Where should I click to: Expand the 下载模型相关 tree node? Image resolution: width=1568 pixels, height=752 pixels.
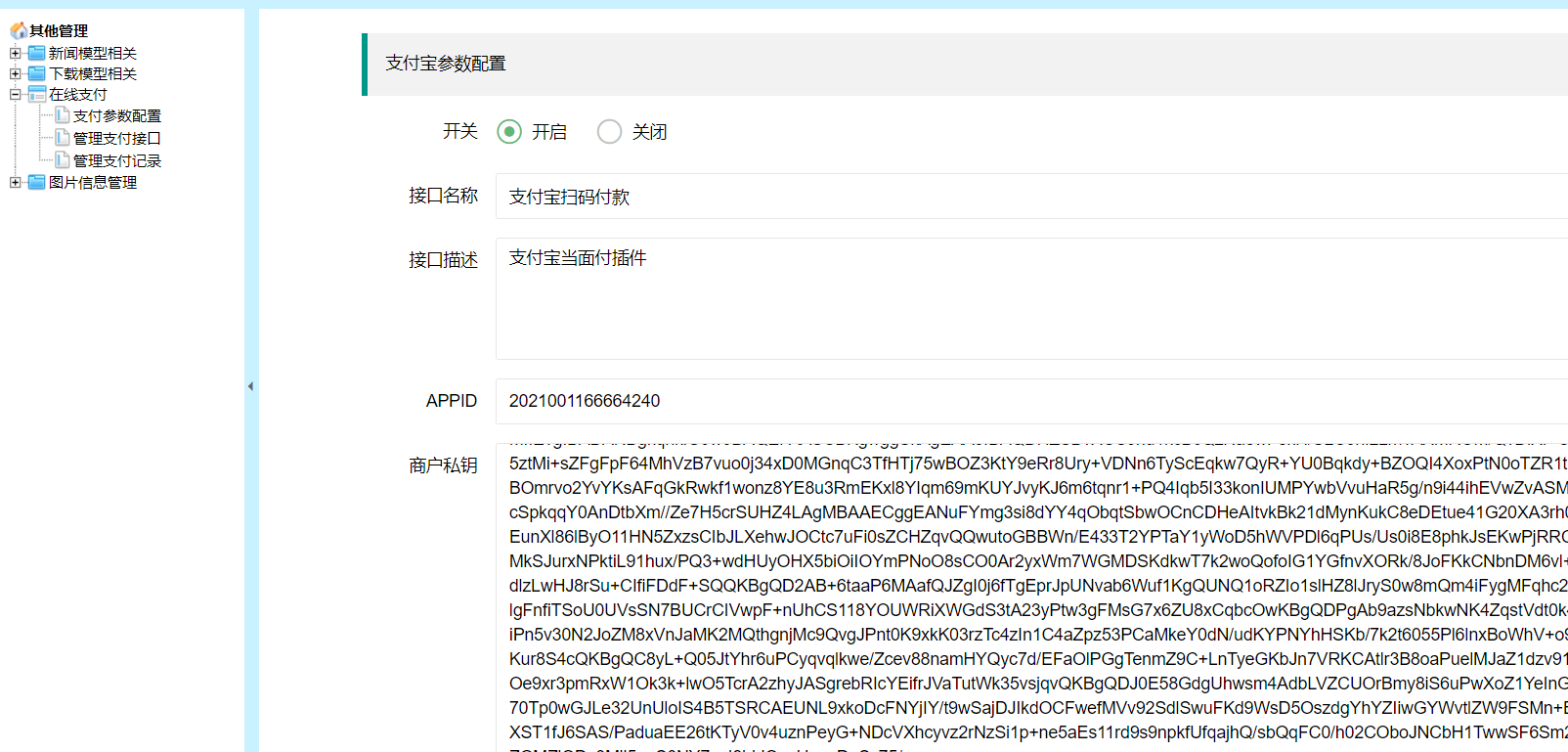coord(15,73)
